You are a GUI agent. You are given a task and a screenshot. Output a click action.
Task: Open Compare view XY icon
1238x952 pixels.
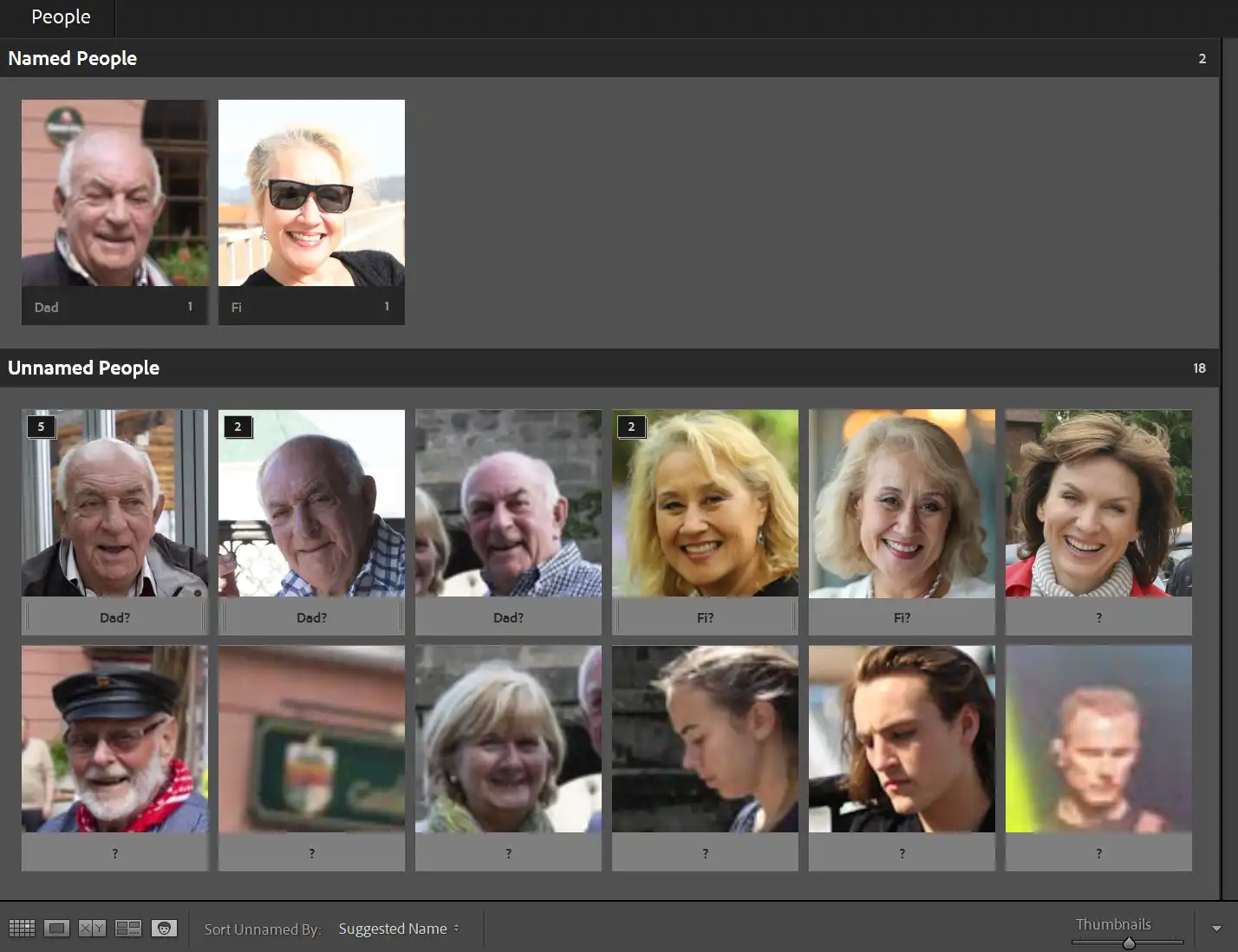coord(92,929)
